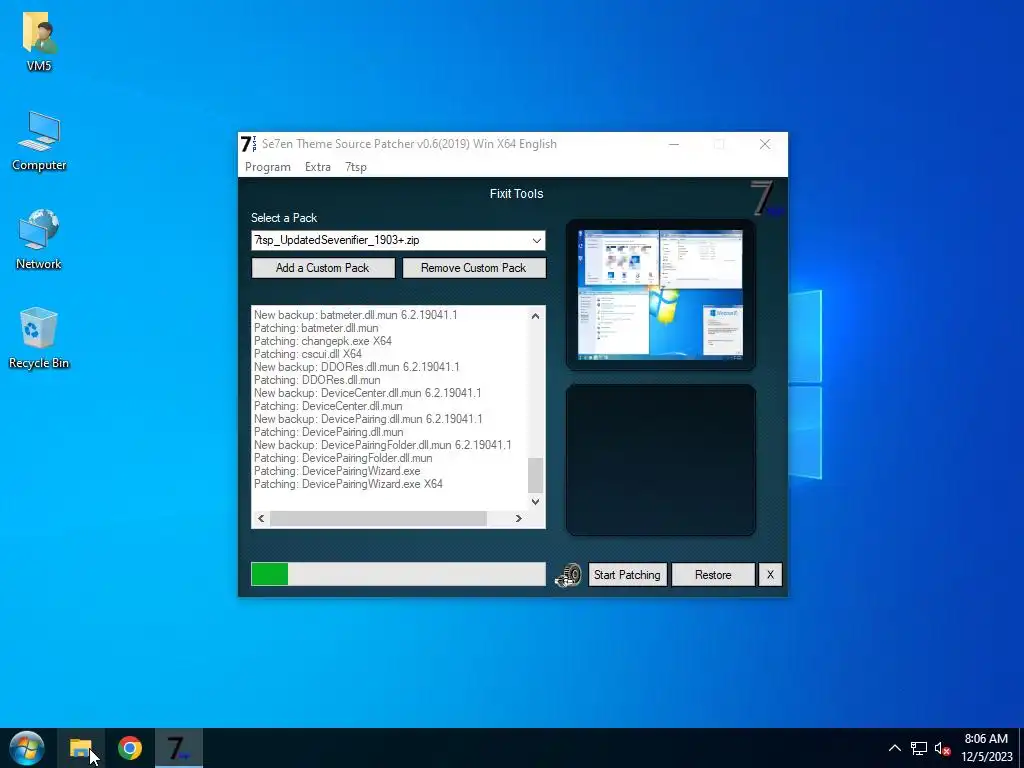
Task: Activate the 7tsp taskbar button
Action: [x=179, y=748]
